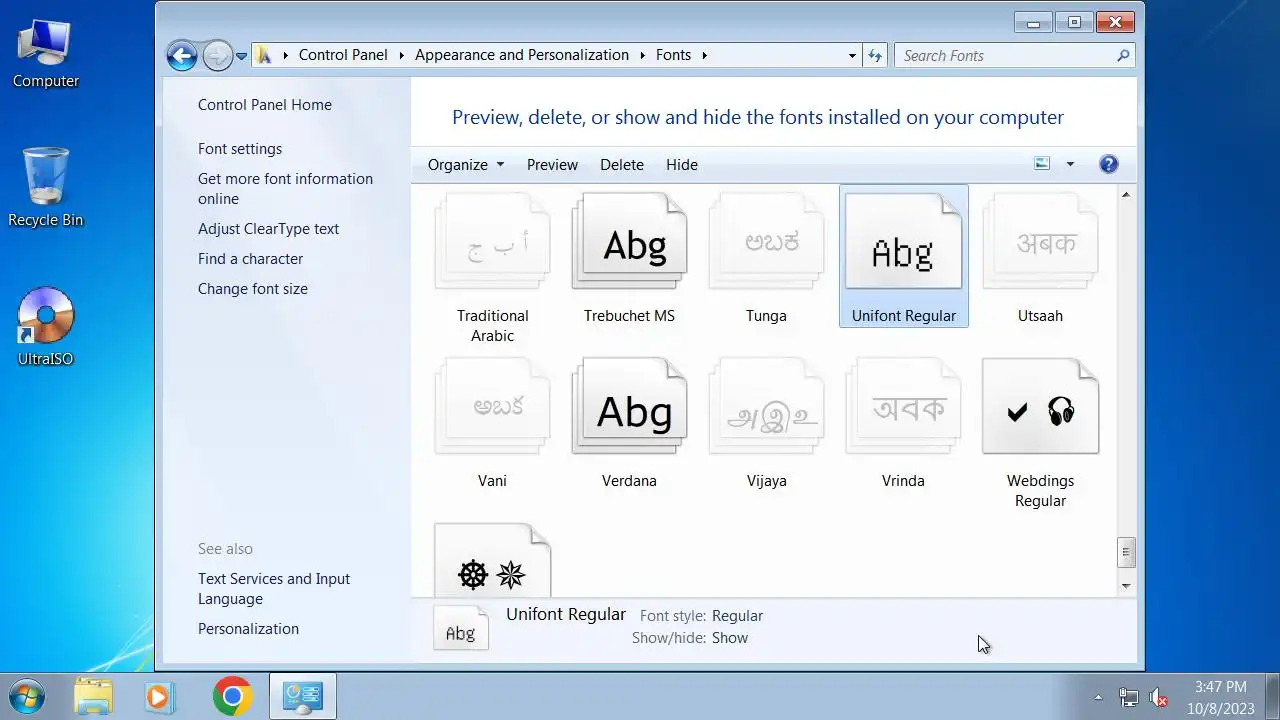
Task: Select the Vani font icon
Action: (492, 408)
